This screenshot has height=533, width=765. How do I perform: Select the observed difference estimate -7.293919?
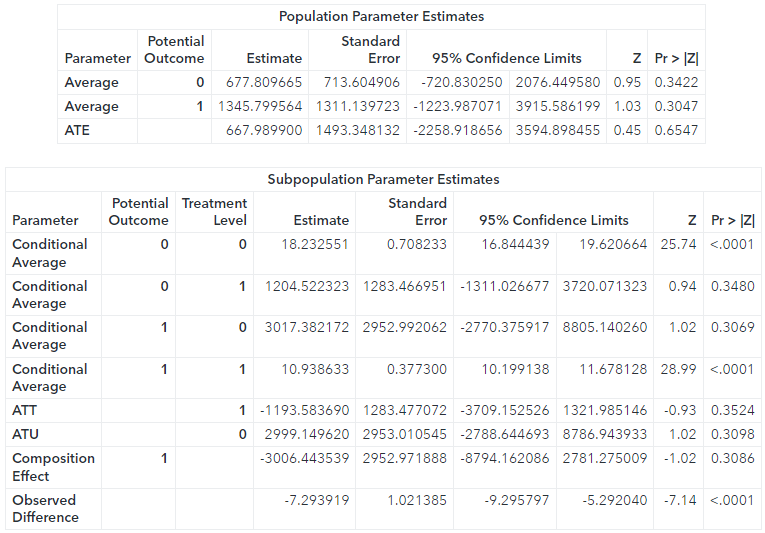tap(316, 500)
